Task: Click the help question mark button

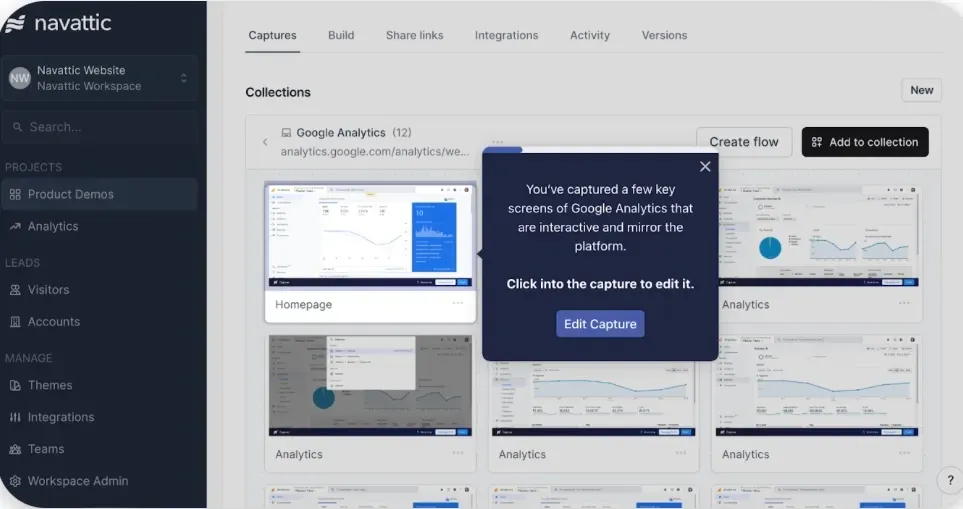Action: coord(949,480)
